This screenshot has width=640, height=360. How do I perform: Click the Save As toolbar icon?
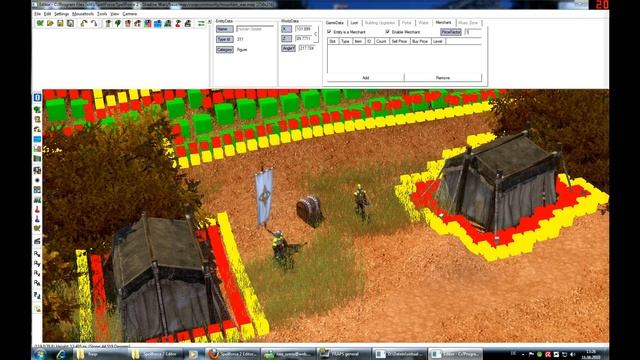pos(70,24)
